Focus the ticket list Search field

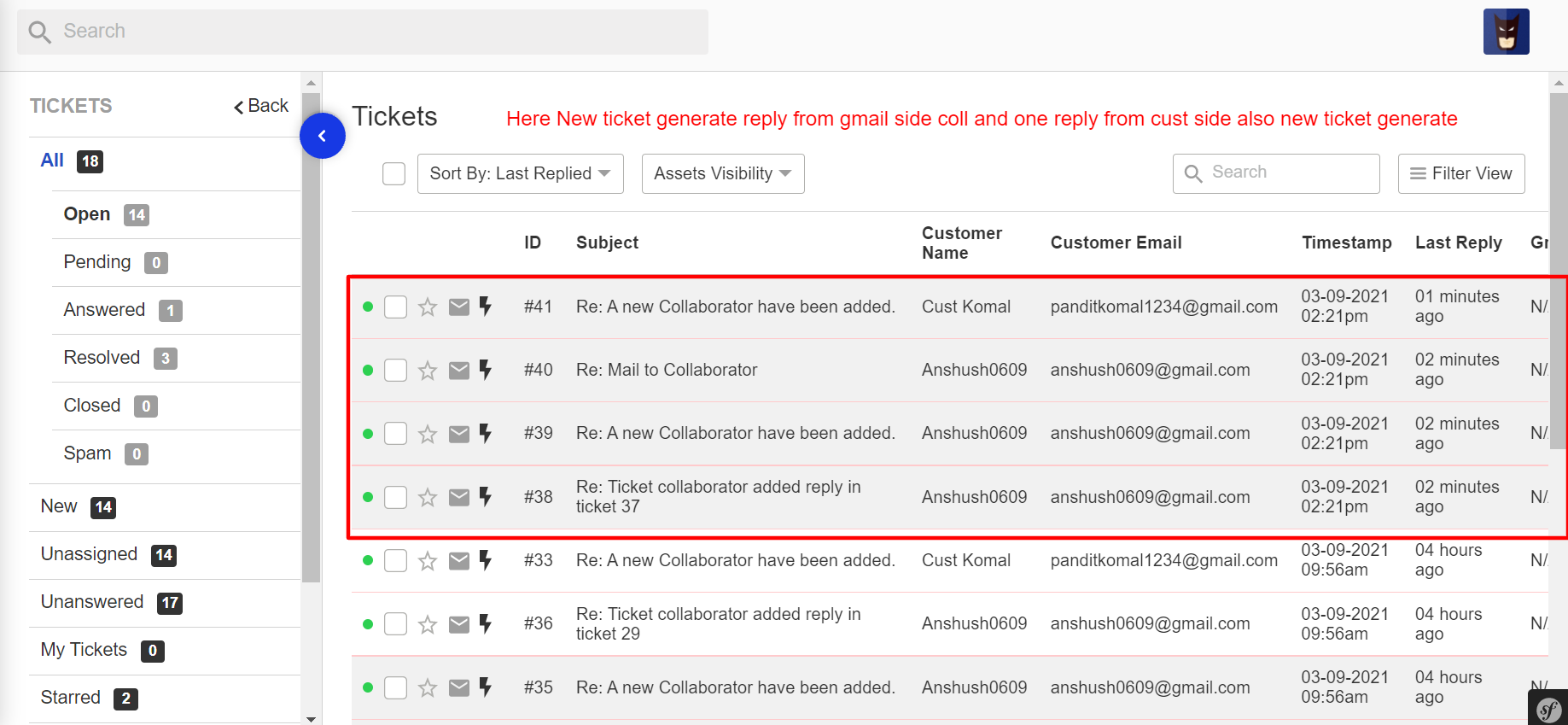tap(1276, 173)
